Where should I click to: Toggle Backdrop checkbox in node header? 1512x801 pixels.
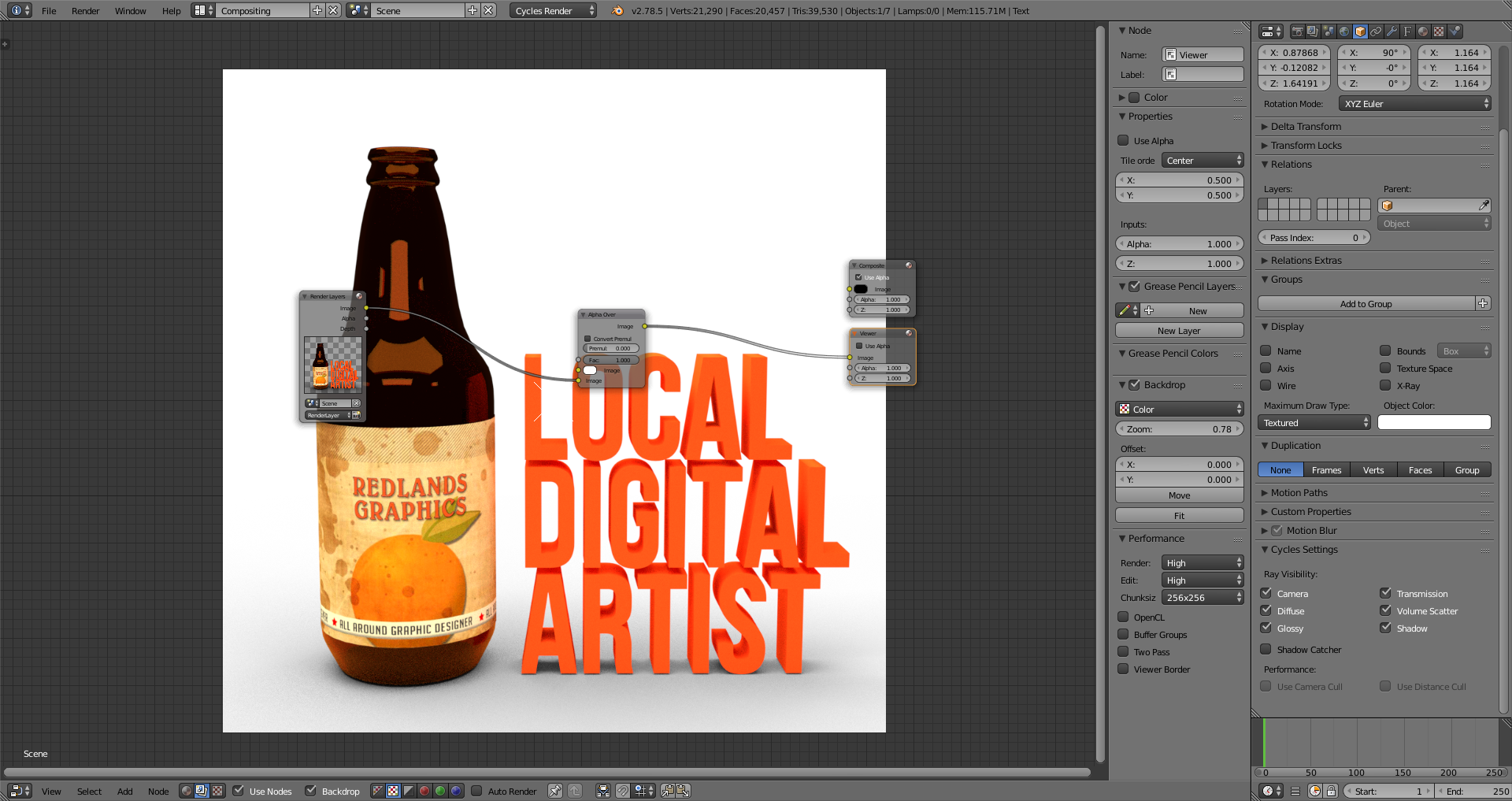point(311,791)
